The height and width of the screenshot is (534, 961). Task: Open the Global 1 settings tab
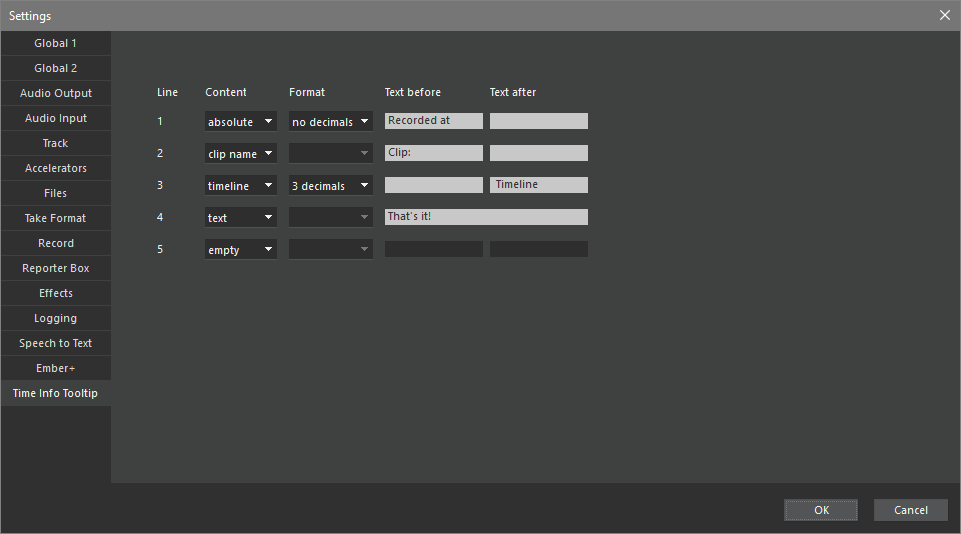56,43
